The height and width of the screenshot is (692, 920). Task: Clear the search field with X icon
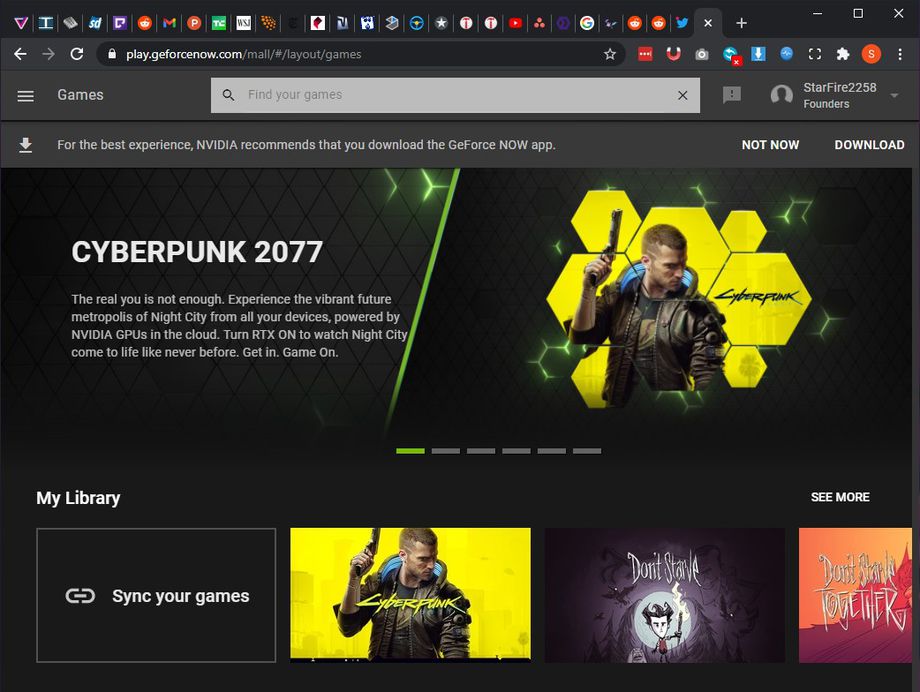pos(683,95)
